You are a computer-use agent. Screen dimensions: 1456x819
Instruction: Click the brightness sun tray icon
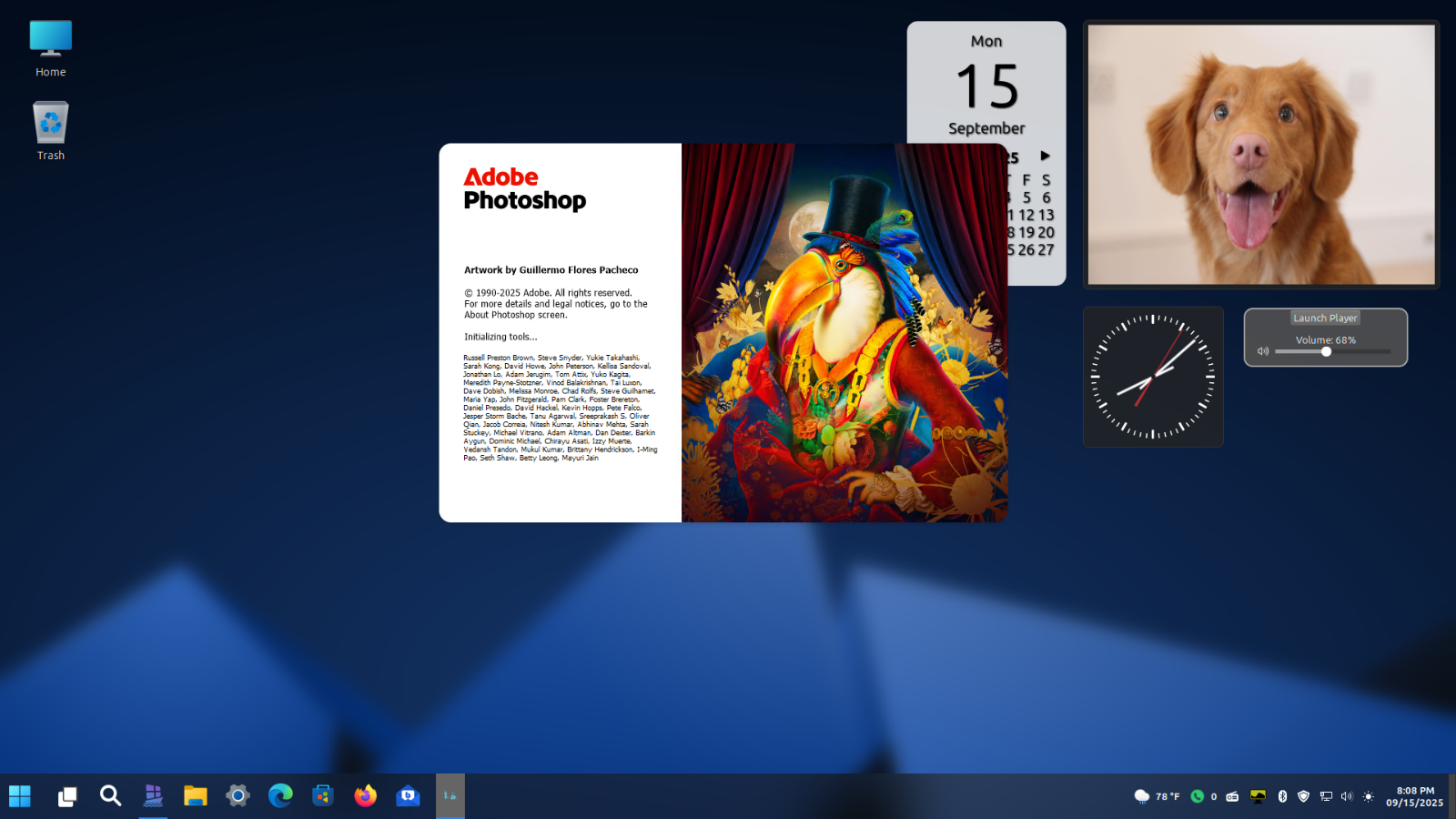[x=1368, y=796]
